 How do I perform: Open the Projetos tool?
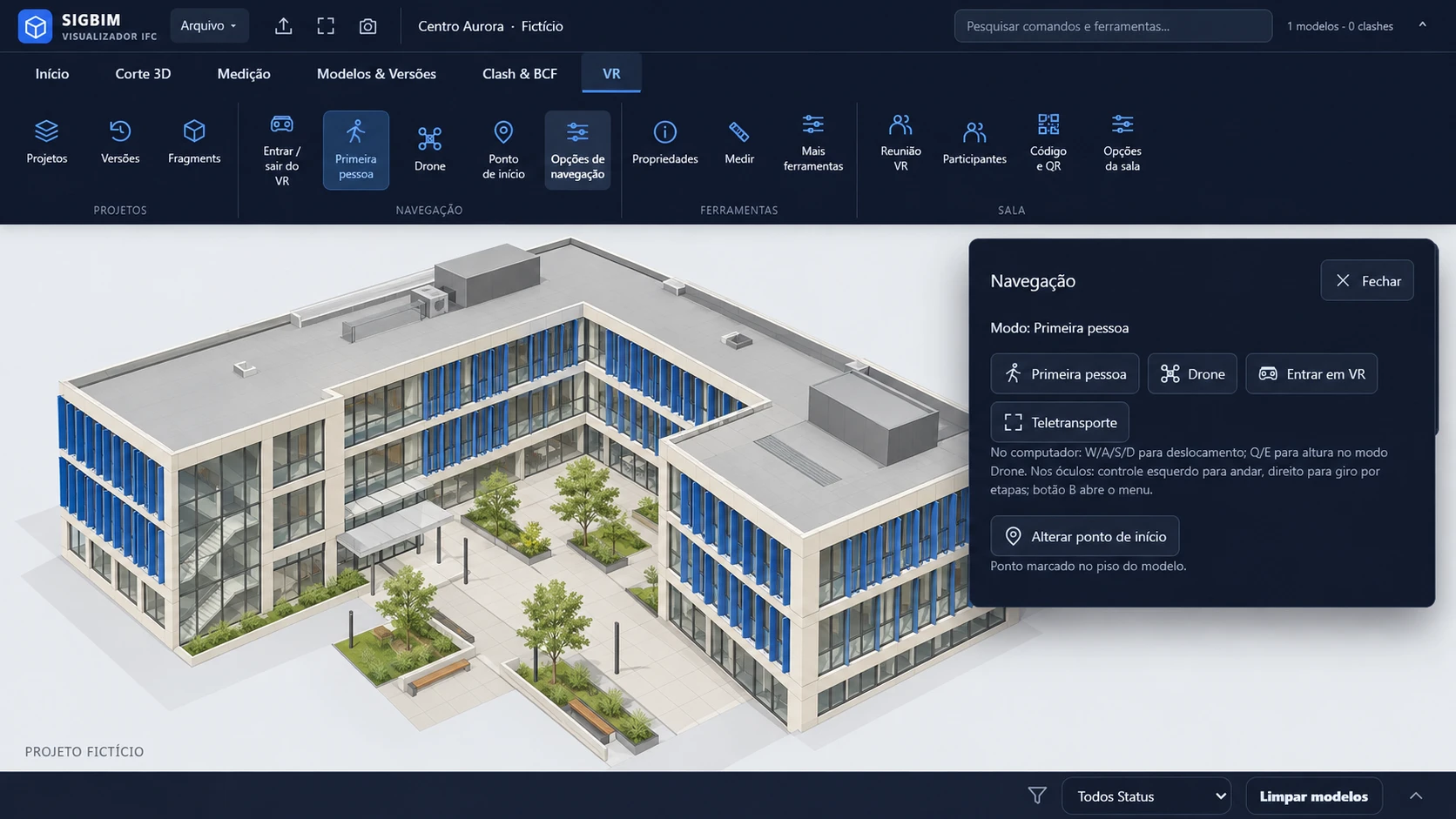pyautogui.click(x=47, y=142)
